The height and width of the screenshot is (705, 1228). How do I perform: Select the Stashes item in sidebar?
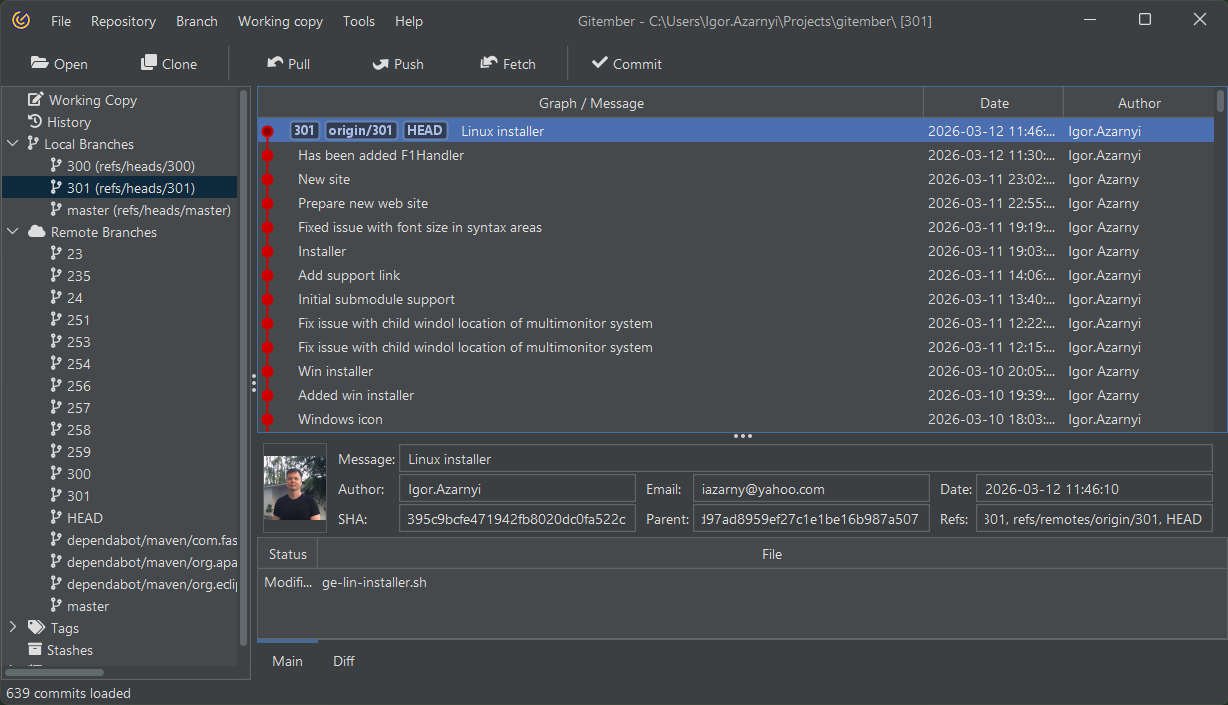tap(69, 650)
